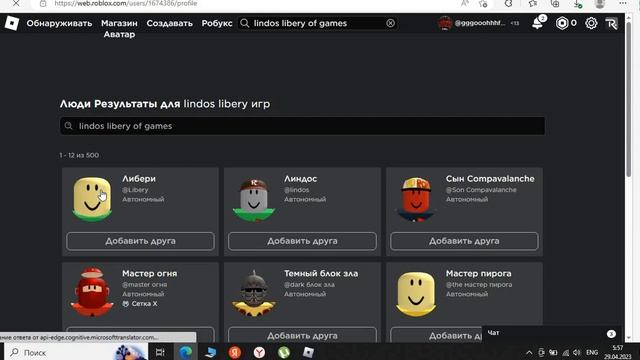
Task: Open the Yandex Browser taskbar icon
Action: pos(259,352)
